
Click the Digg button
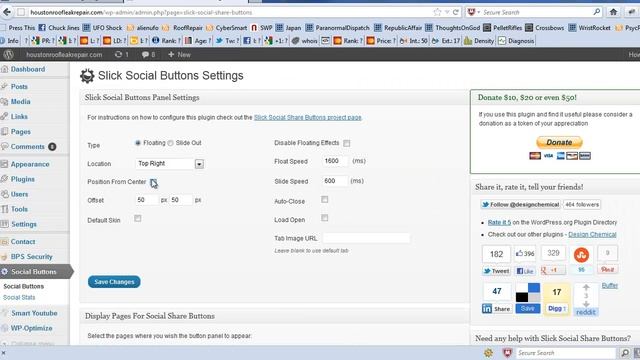[556, 309]
